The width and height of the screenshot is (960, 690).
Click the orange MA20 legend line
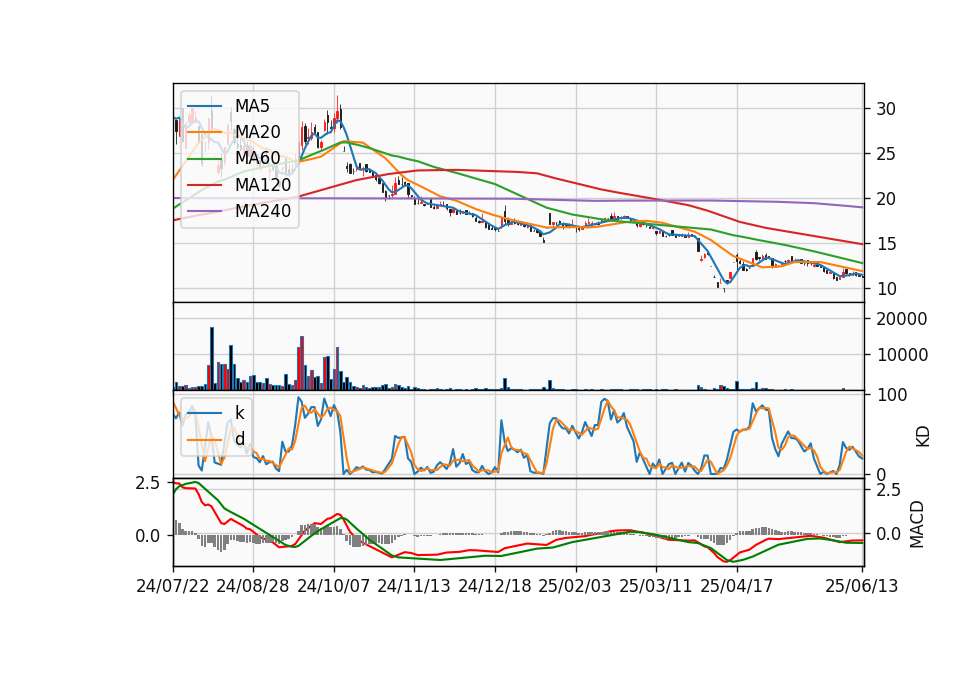coord(204,132)
